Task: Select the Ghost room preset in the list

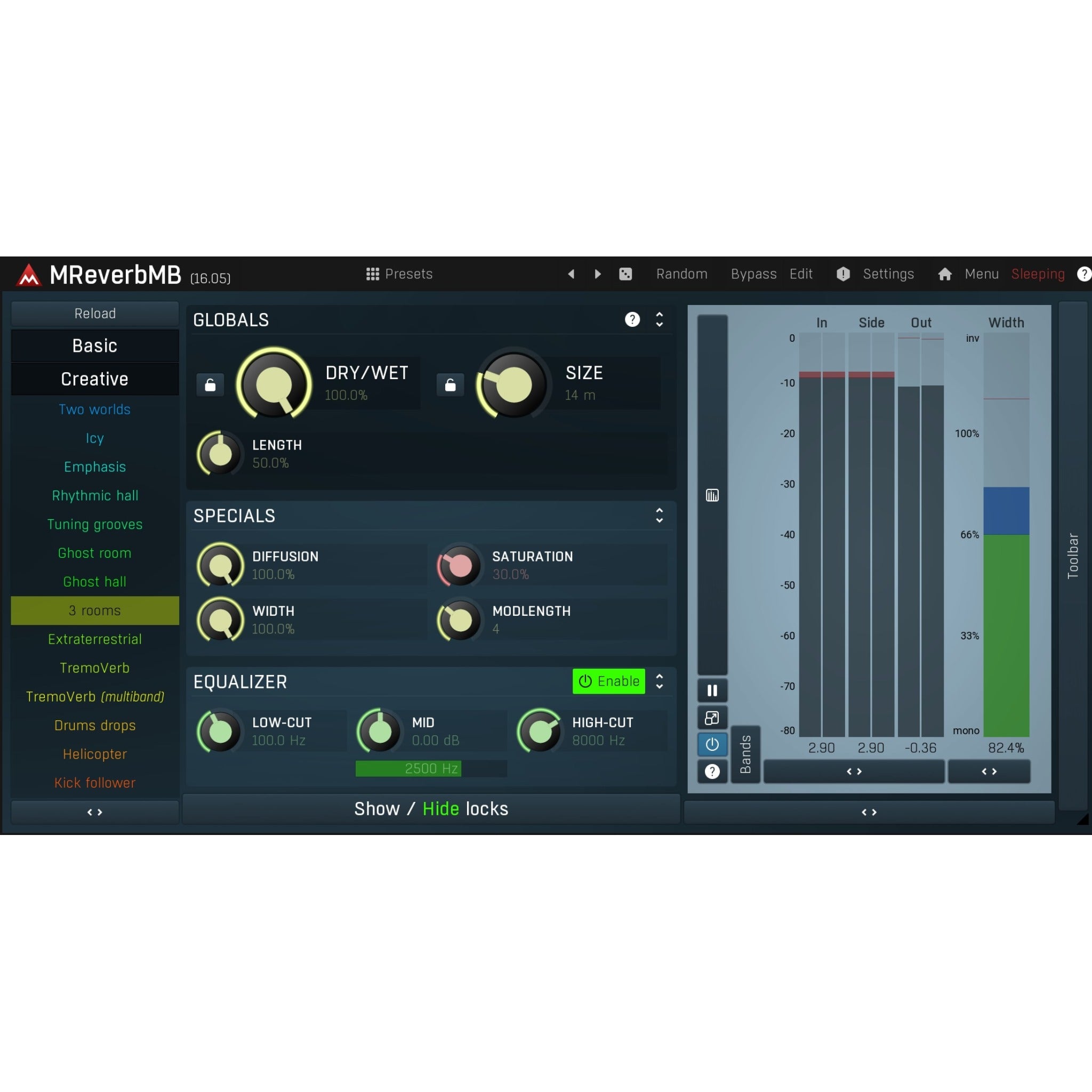Action: click(x=94, y=553)
